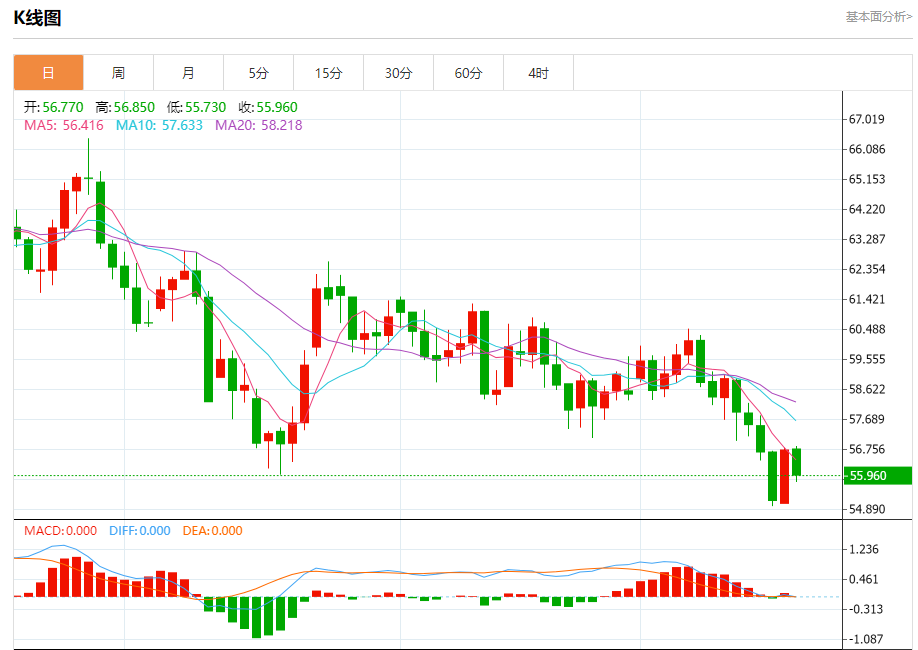Click the 收:55.960 closing price readout
The width and height of the screenshot is (918, 650).
(266, 107)
